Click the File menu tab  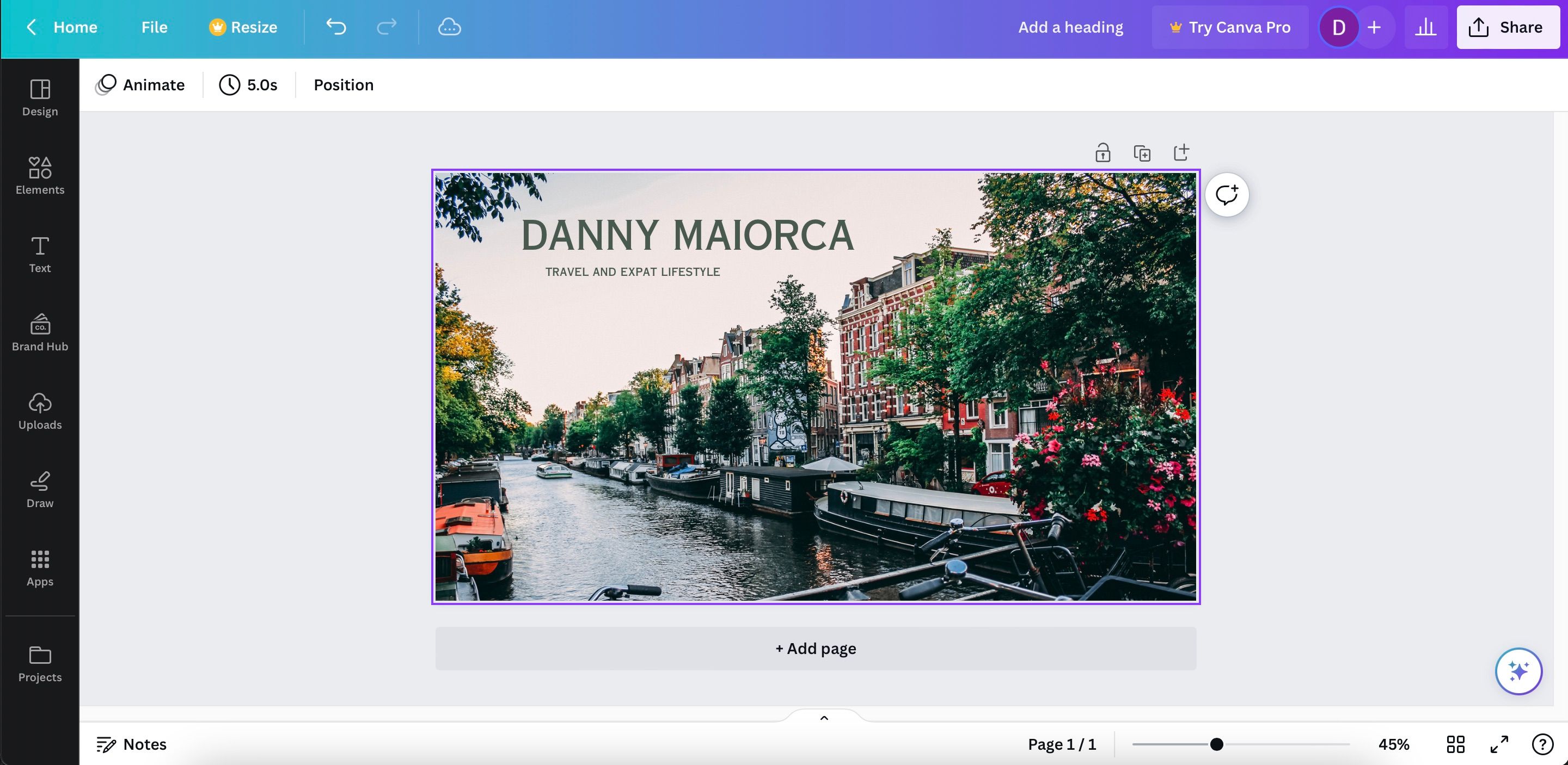[153, 27]
